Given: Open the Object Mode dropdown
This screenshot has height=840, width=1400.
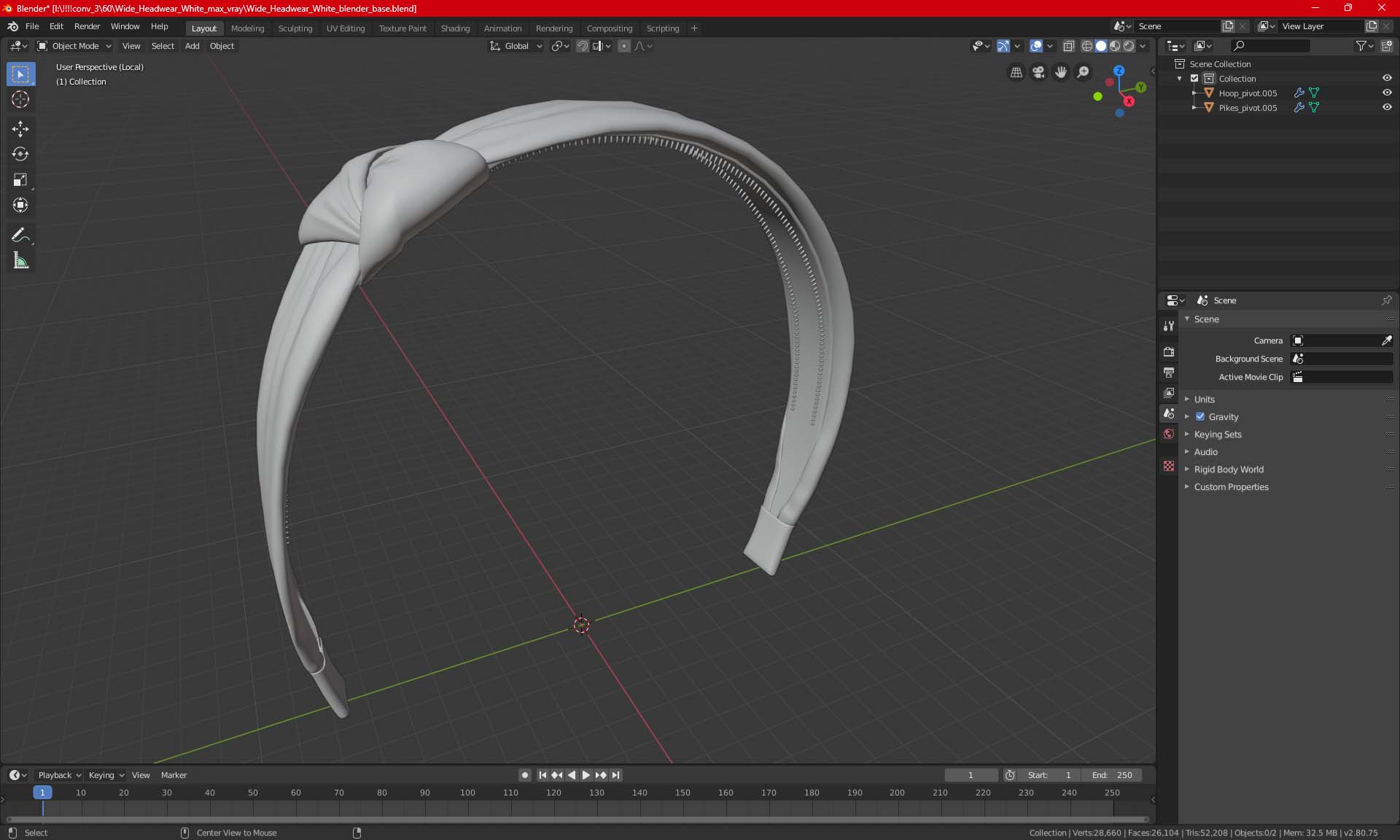Looking at the screenshot, I should 74,46.
